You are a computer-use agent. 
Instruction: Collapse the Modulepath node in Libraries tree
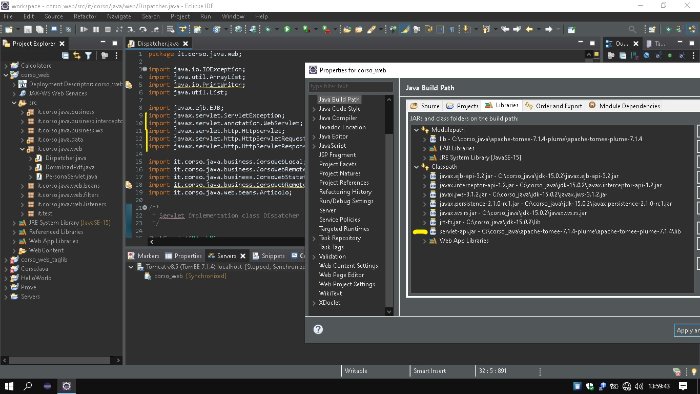(x=417, y=130)
